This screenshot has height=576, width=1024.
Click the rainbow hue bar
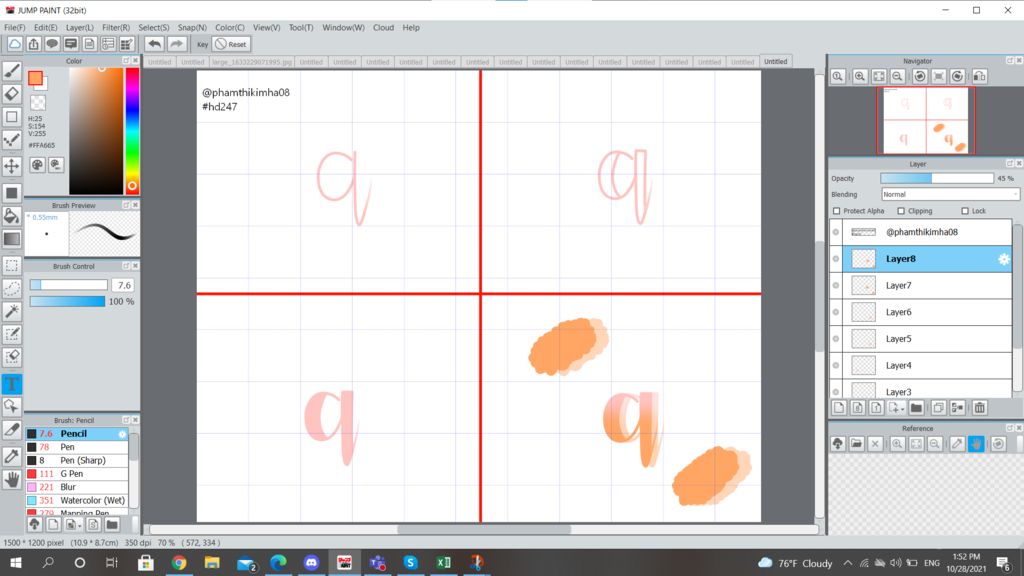[132, 131]
